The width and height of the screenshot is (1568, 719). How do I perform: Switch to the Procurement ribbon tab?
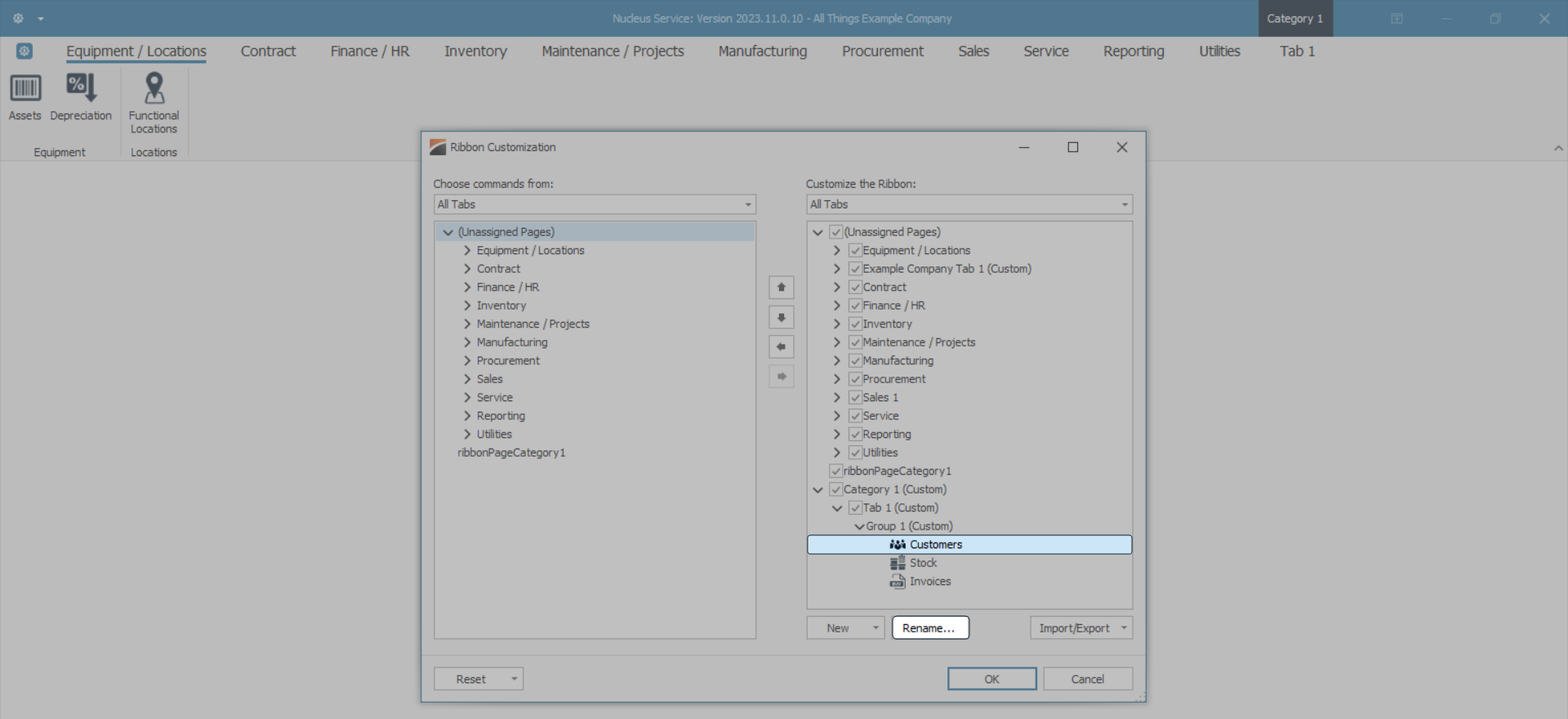click(x=882, y=51)
